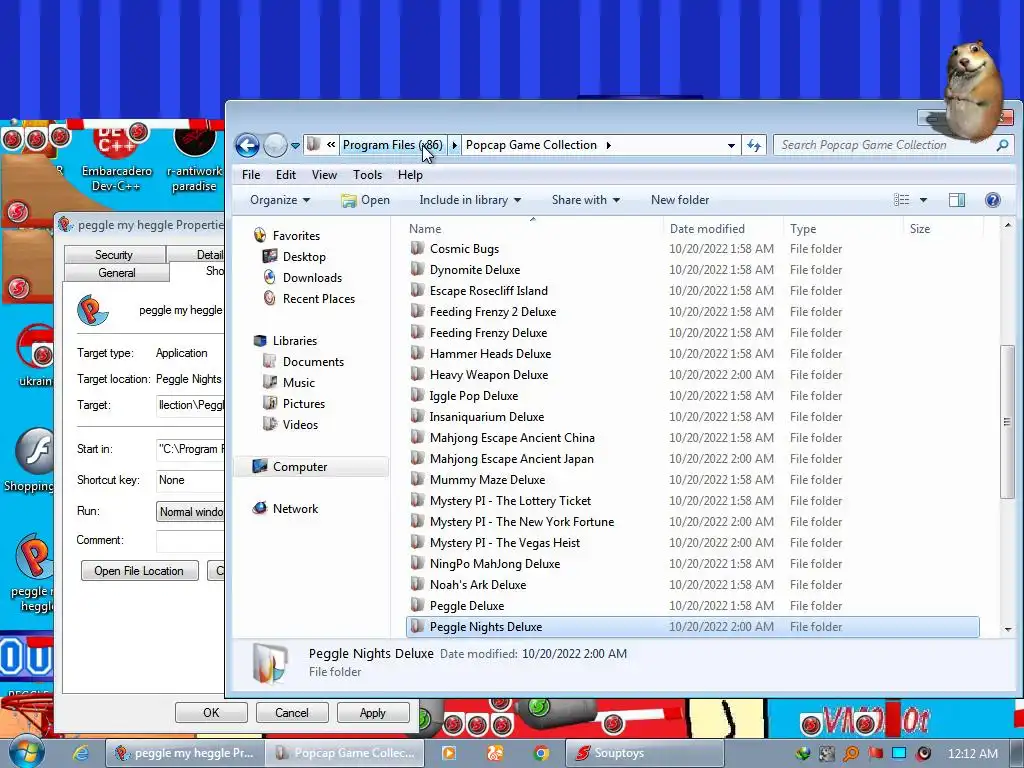Open the File menu
Screen dimensions: 1024x768
tap(251, 175)
